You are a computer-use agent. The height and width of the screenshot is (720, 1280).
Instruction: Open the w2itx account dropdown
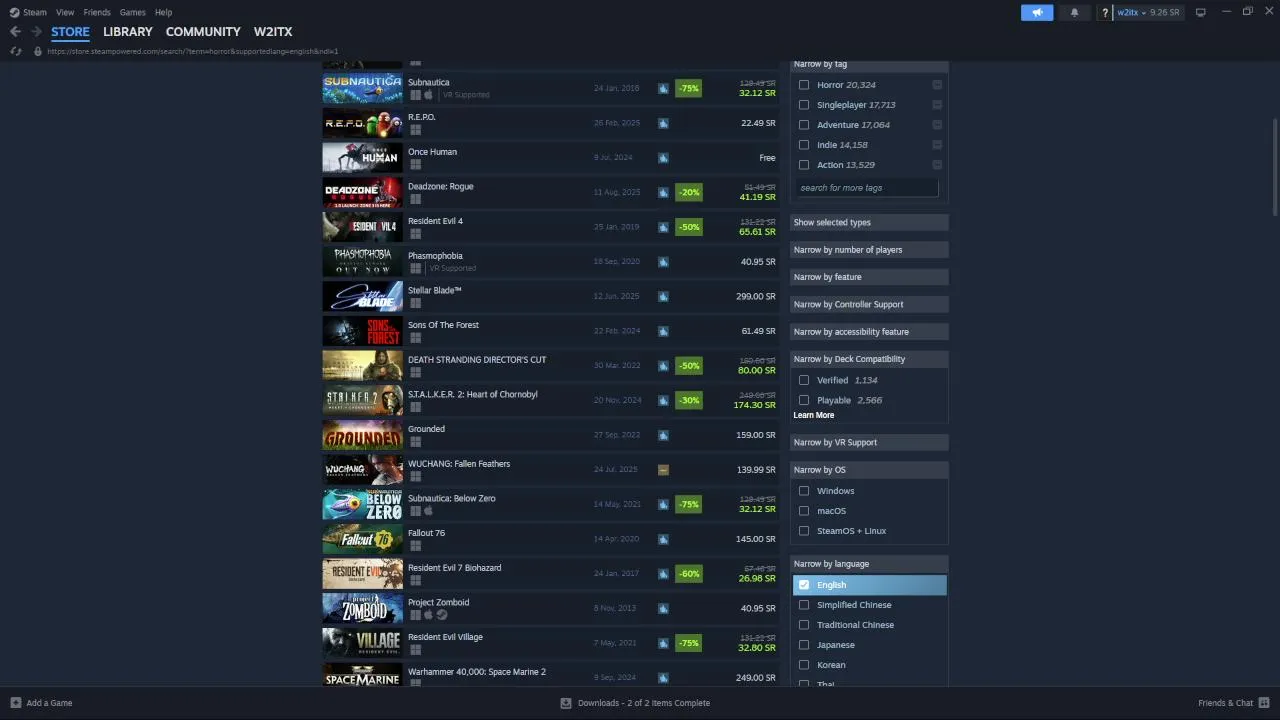point(1148,12)
